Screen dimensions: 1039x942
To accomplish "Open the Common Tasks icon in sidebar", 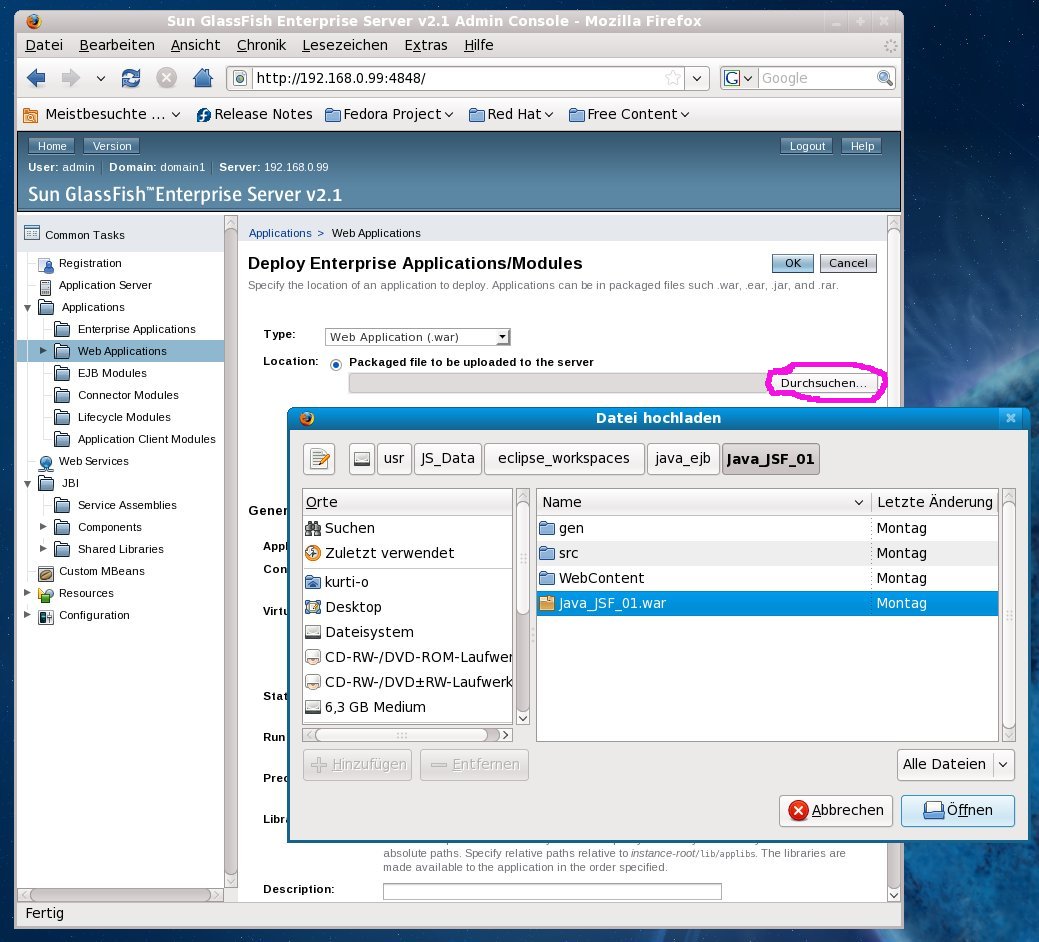I will (32, 234).
